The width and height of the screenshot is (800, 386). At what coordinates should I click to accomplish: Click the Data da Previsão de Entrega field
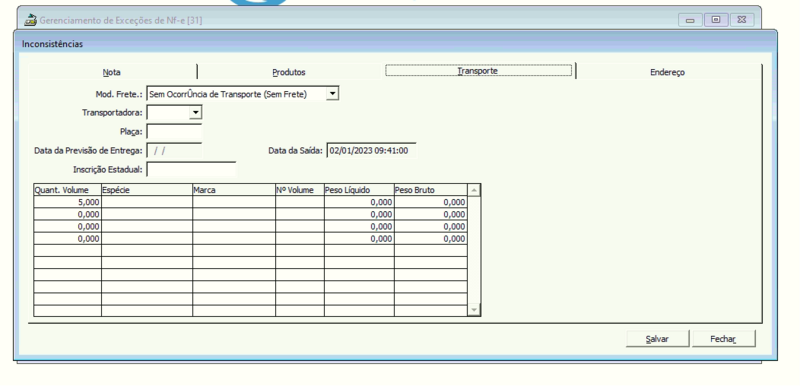(174, 150)
